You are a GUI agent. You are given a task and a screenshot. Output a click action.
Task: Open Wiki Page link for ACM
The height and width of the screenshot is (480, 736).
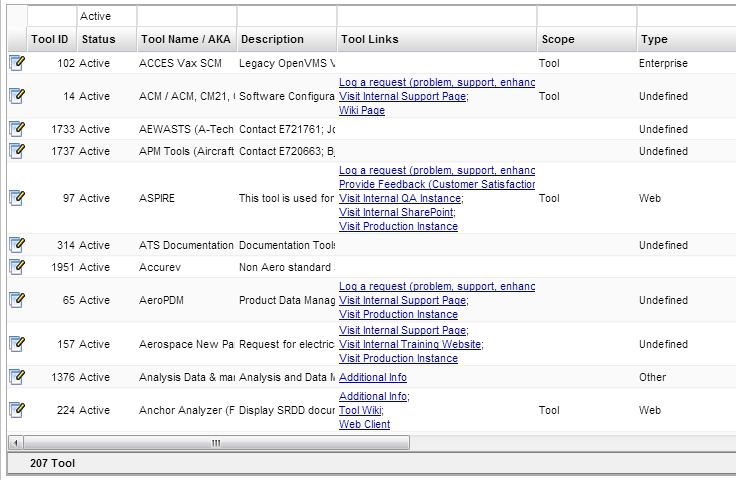(362, 111)
